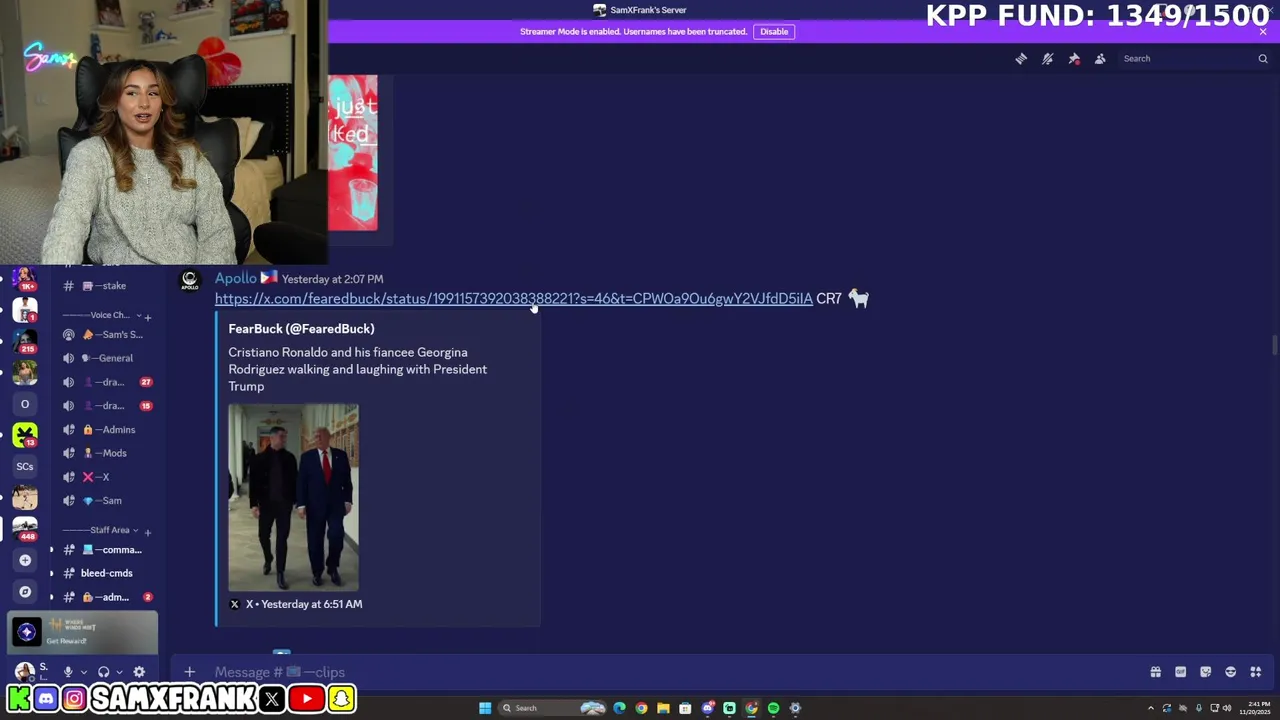Click the attachment plus button

(189, 672)
